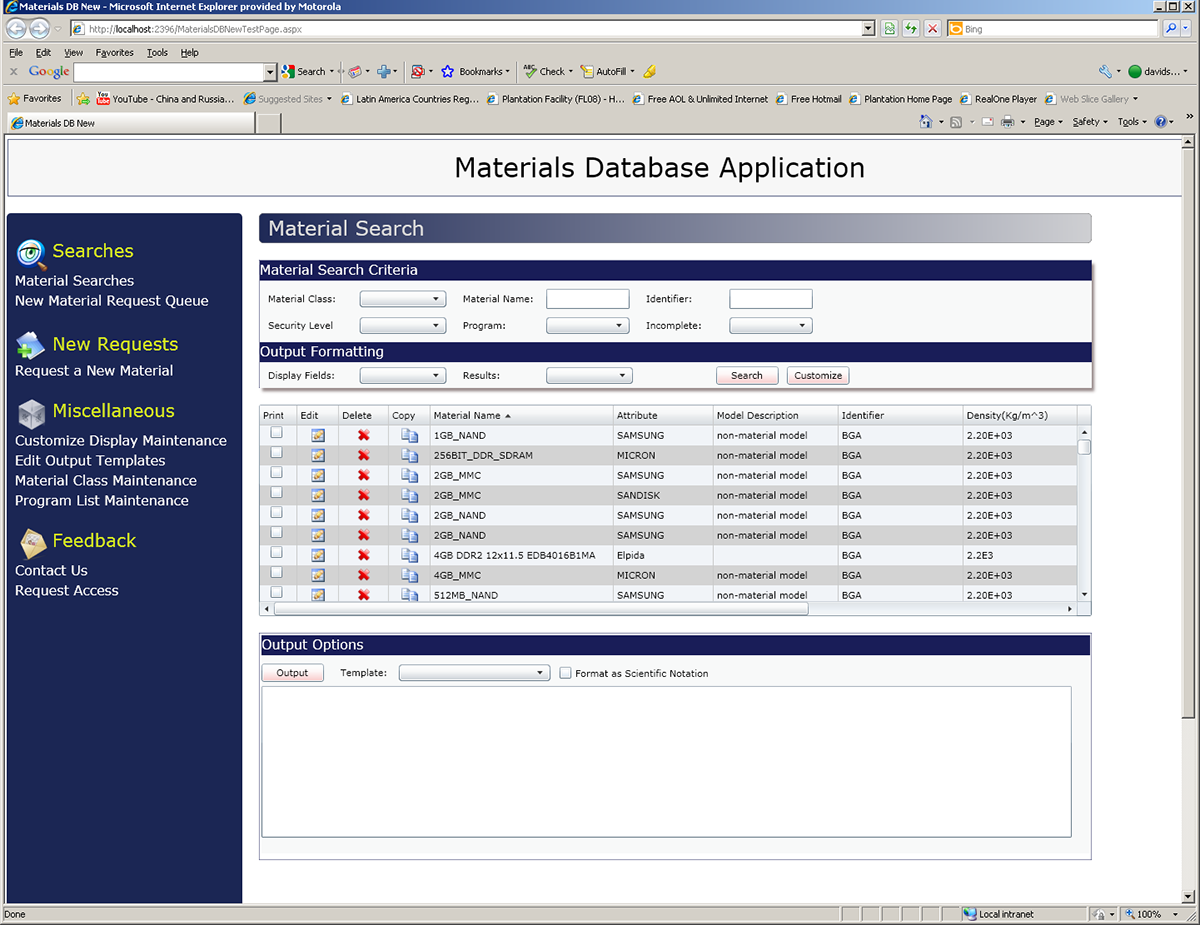This screenshot has width=1200, height=925.
Task: Enable Format as Scientific Notation
Action: click(x=564, y=673)
